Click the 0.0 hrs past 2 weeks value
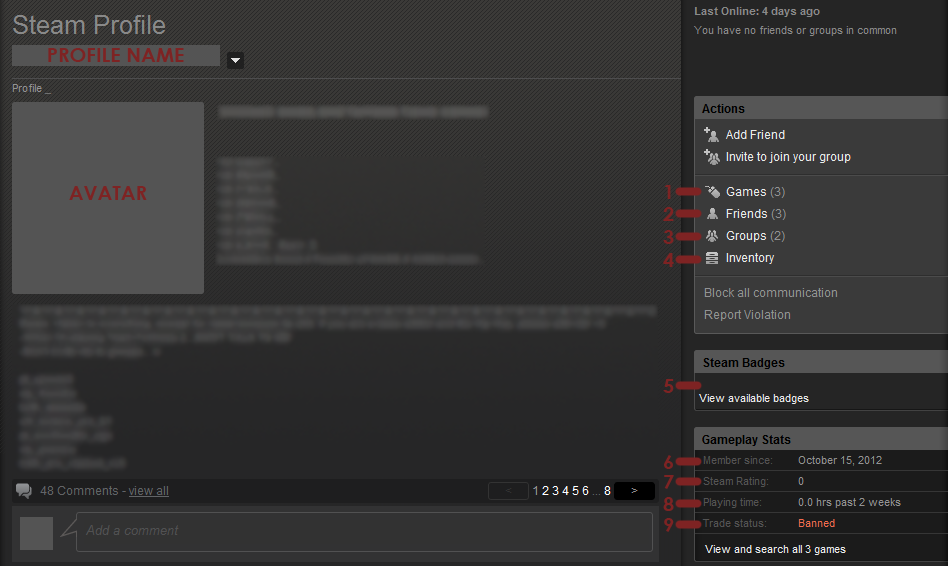Viewport: 948px width, 566px height. pos(849,503)
